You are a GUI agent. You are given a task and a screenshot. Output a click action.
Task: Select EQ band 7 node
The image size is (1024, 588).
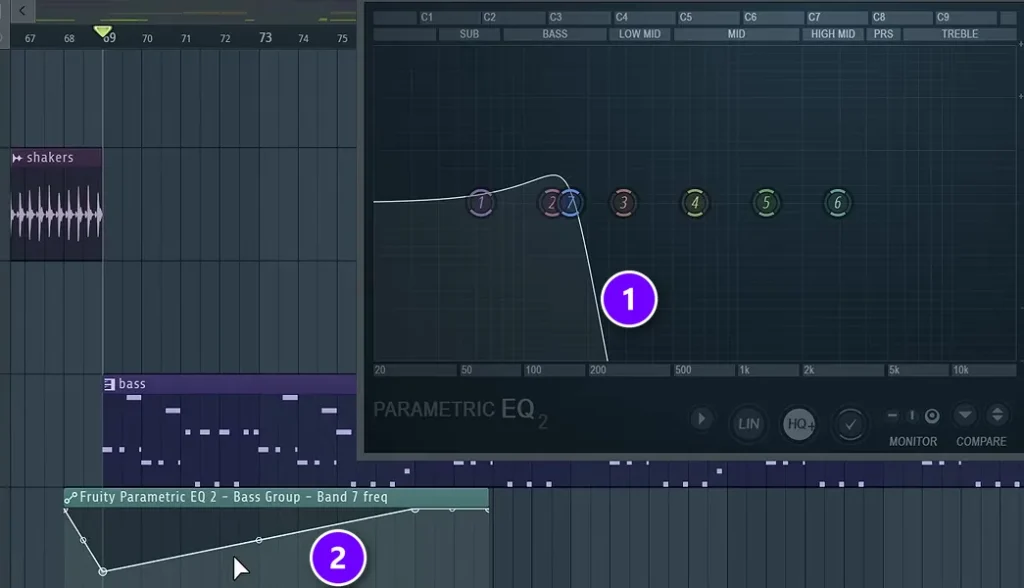(571, 203)
